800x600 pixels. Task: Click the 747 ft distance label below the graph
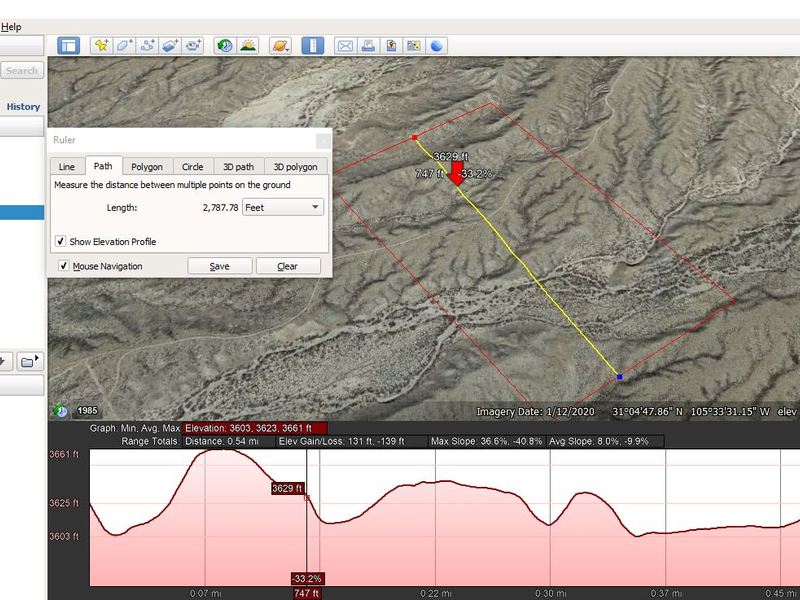(306, 593)
